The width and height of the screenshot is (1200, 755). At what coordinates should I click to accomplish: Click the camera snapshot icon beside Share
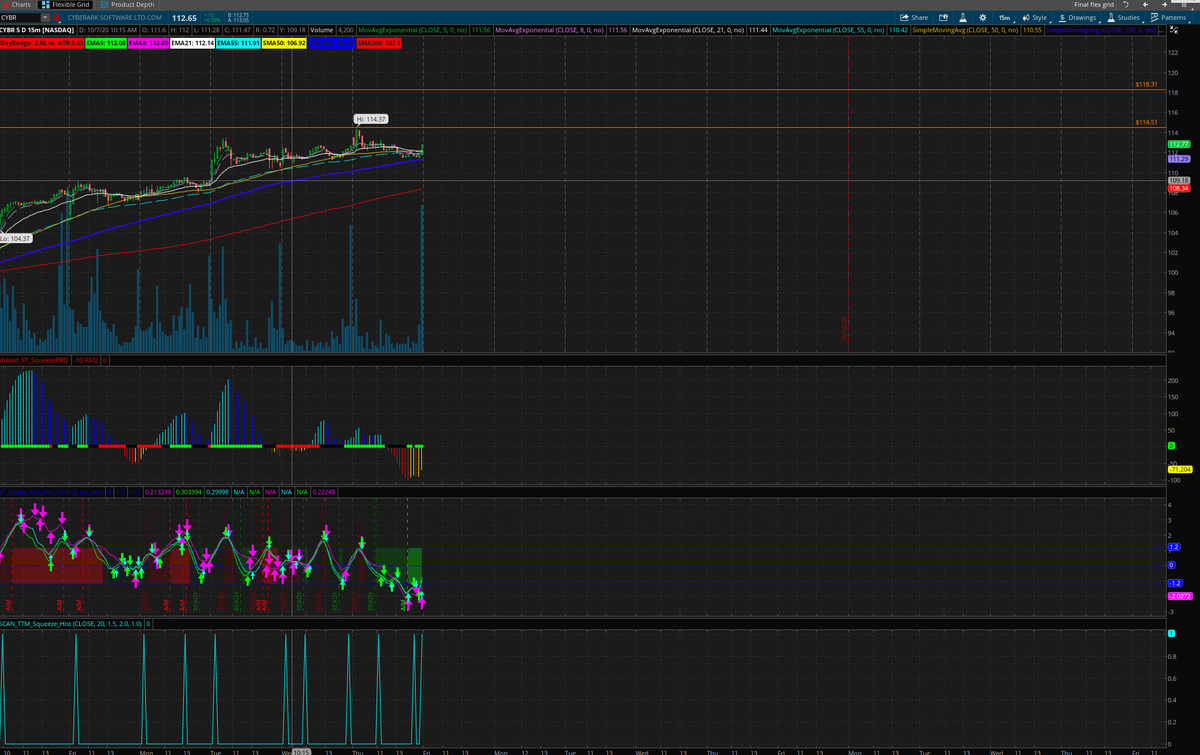942,18
